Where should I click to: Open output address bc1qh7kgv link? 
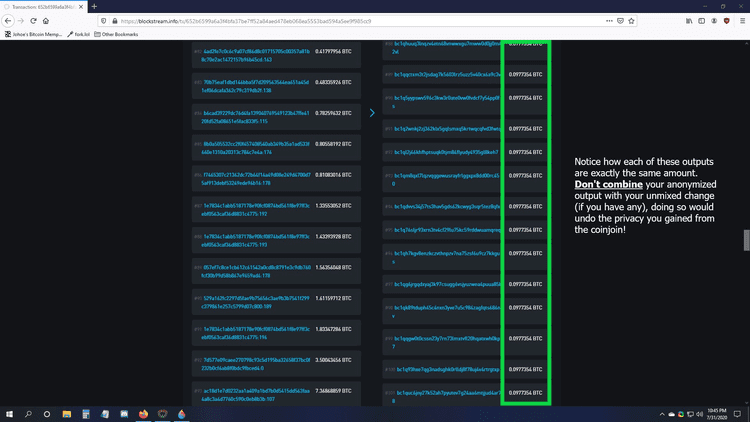[x=446, y=257]
